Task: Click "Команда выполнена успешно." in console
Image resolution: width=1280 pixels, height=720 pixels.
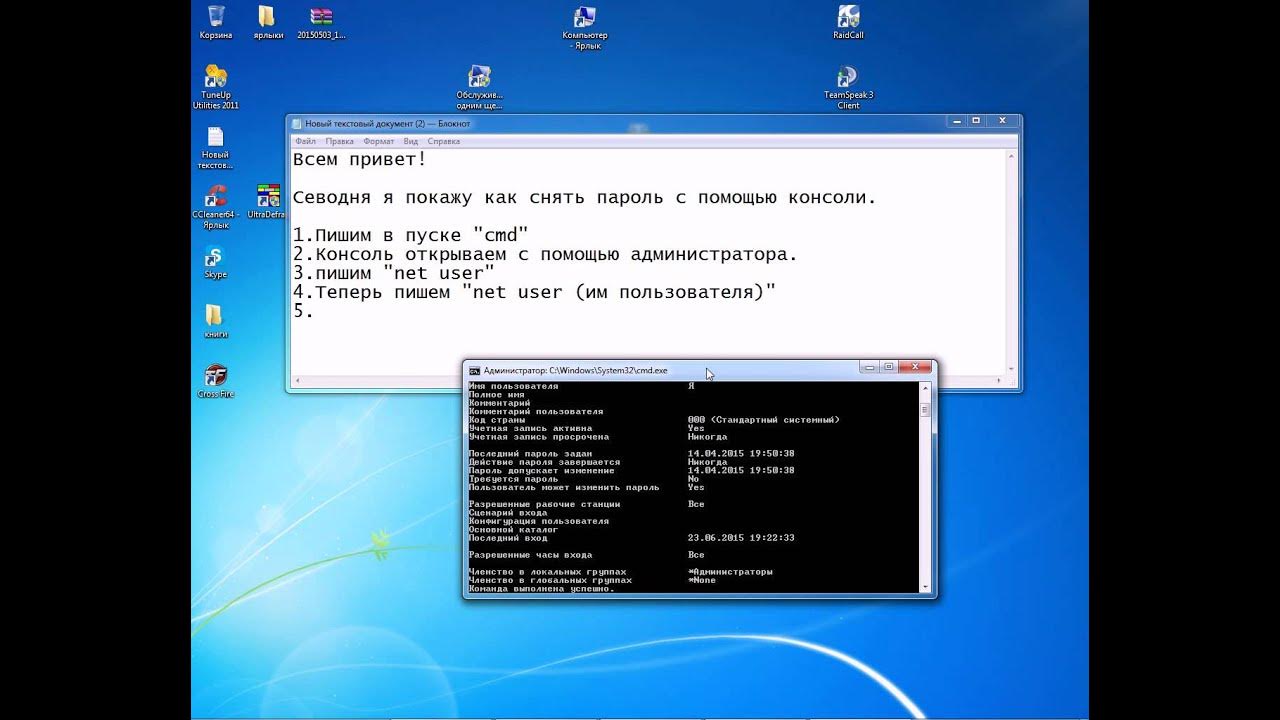Action: (x=541, y=588)
